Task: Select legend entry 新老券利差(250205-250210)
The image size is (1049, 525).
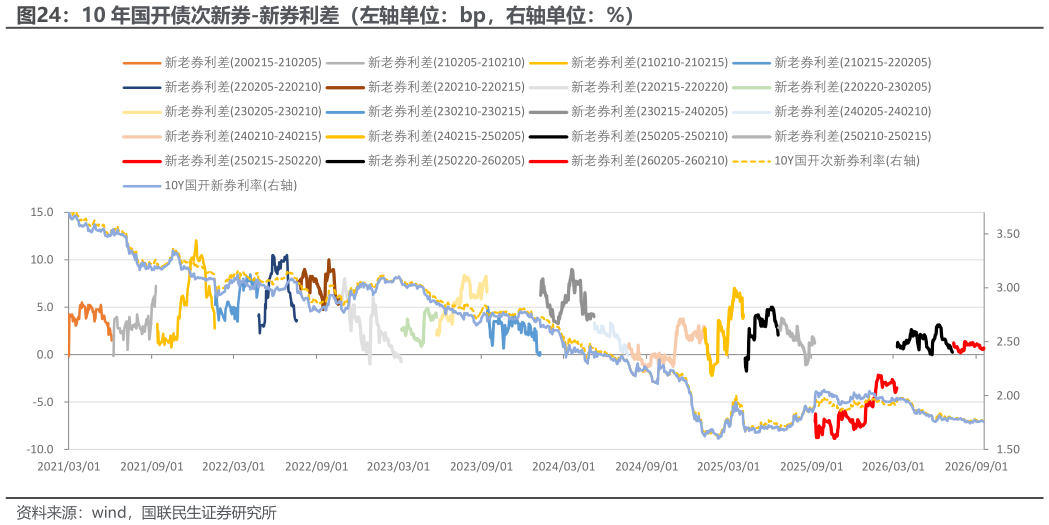Action: point(629,136)
